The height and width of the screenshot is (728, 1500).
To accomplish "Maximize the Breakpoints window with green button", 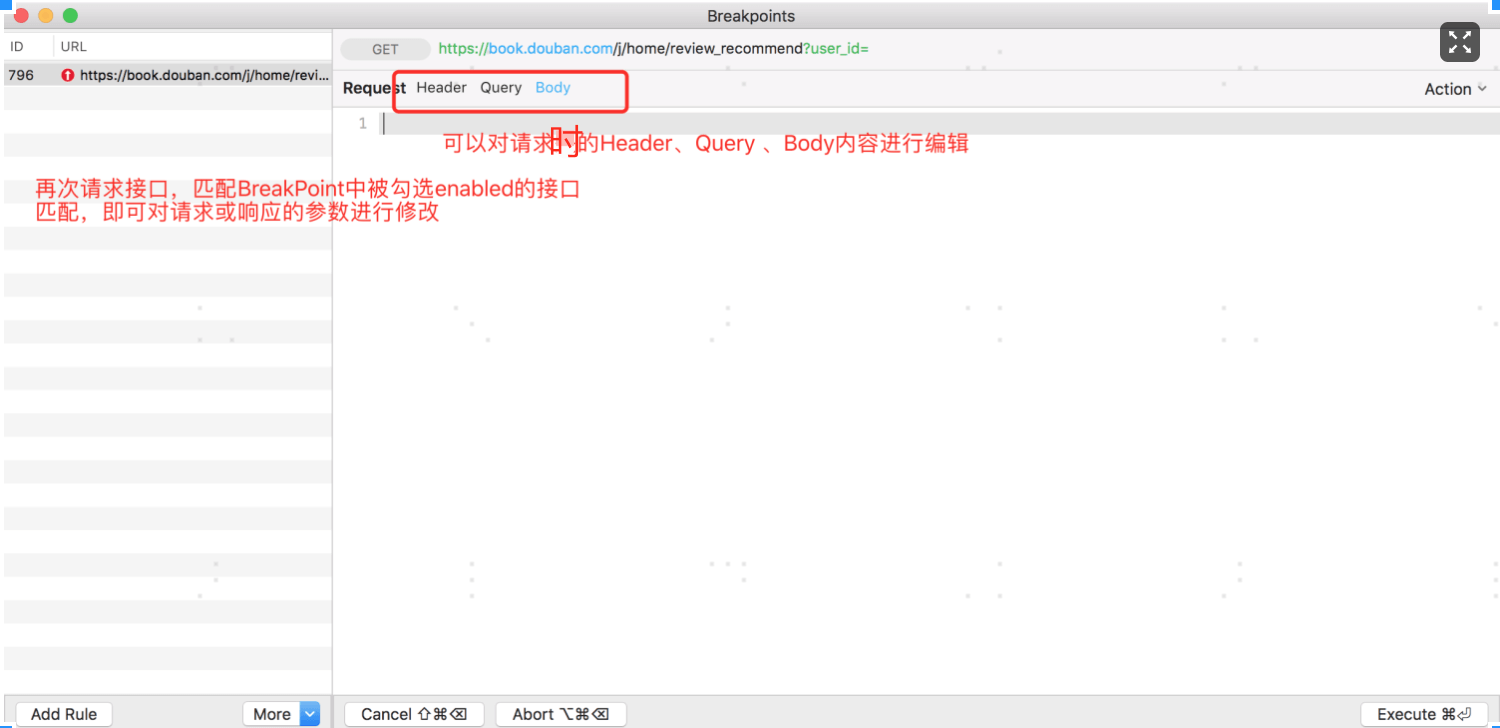I will (70, 16).
